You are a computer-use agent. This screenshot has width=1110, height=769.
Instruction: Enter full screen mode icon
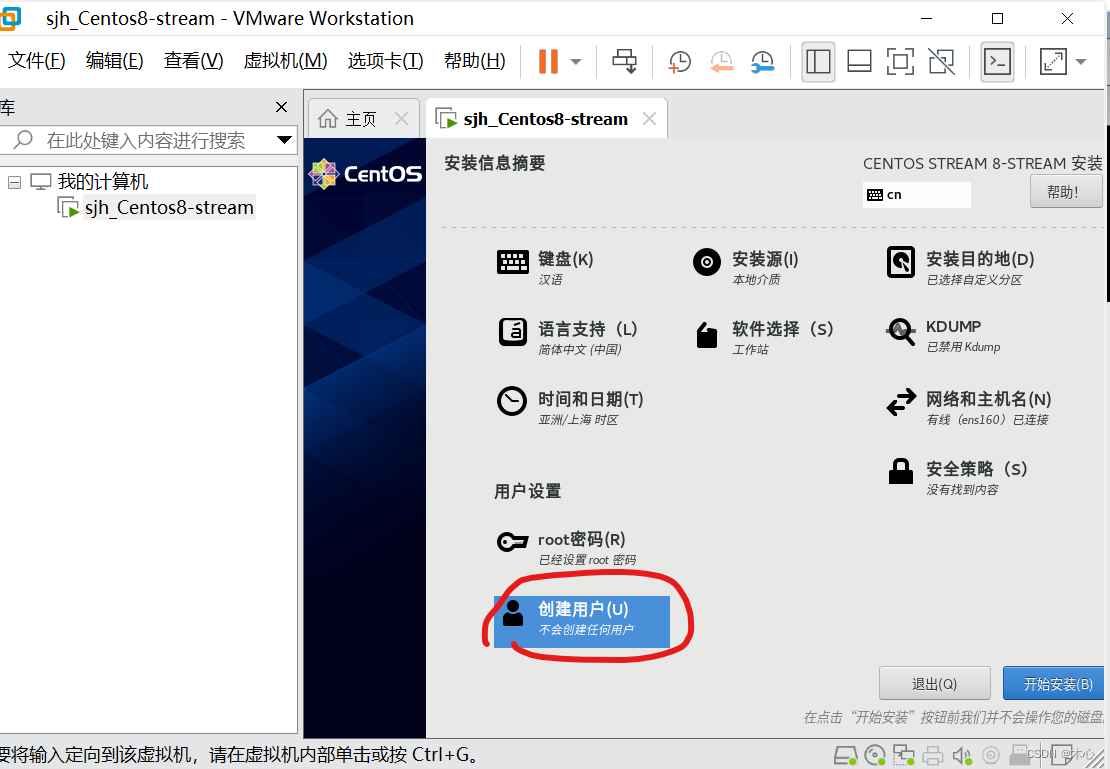click(900, 62)
